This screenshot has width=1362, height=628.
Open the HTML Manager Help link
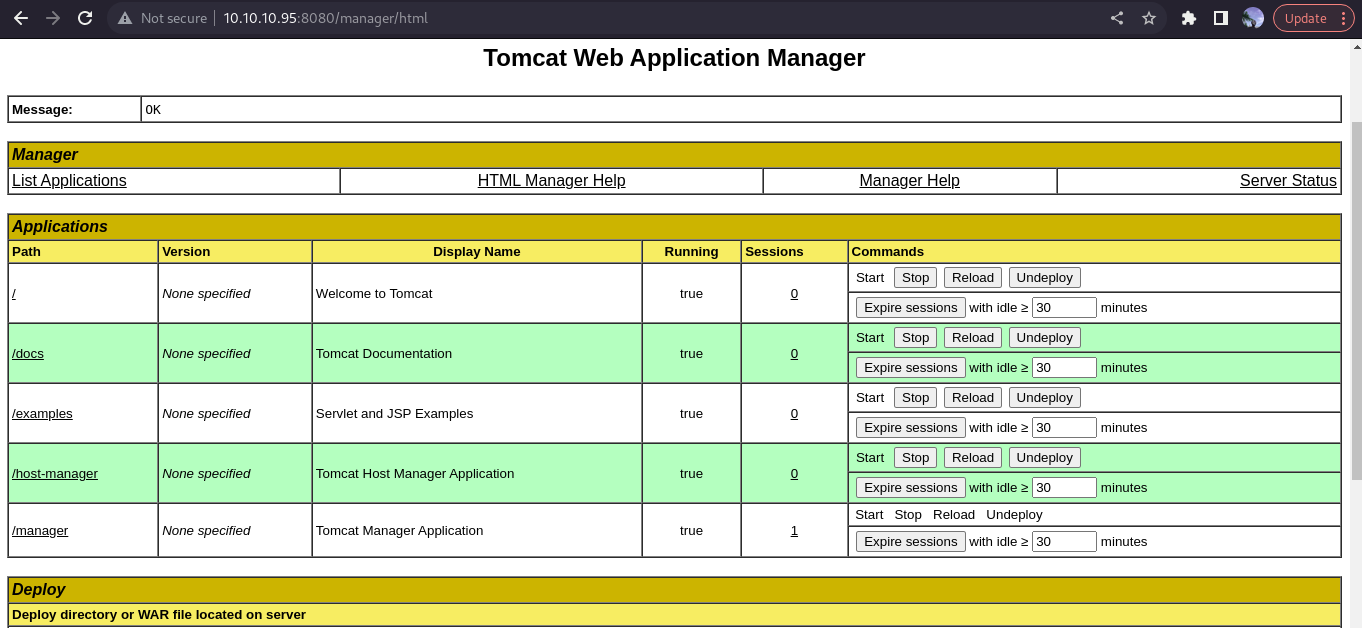click(551, 181)
